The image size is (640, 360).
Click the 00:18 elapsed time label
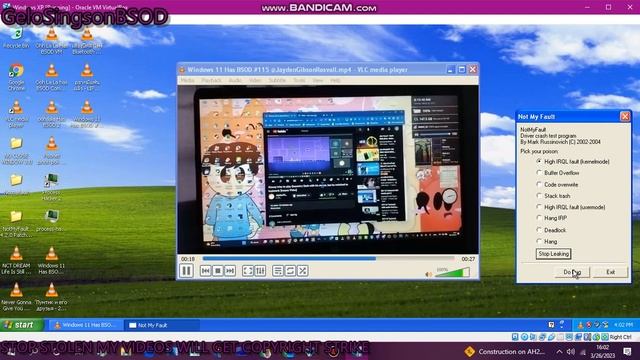pyautogui.click(x=188, y=259)
